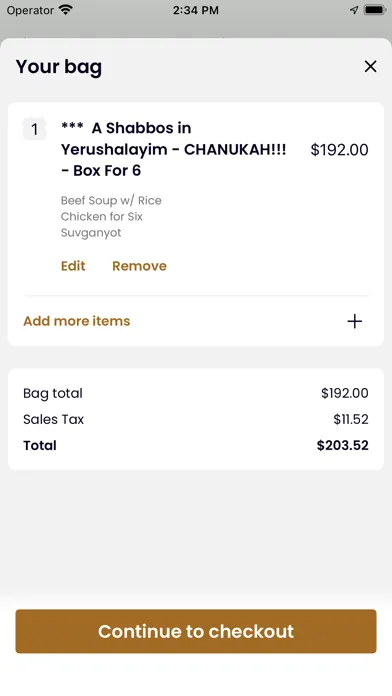Select the quantity badge showing 1
This screenshot has height=696, width=392.
coord(34,129)
